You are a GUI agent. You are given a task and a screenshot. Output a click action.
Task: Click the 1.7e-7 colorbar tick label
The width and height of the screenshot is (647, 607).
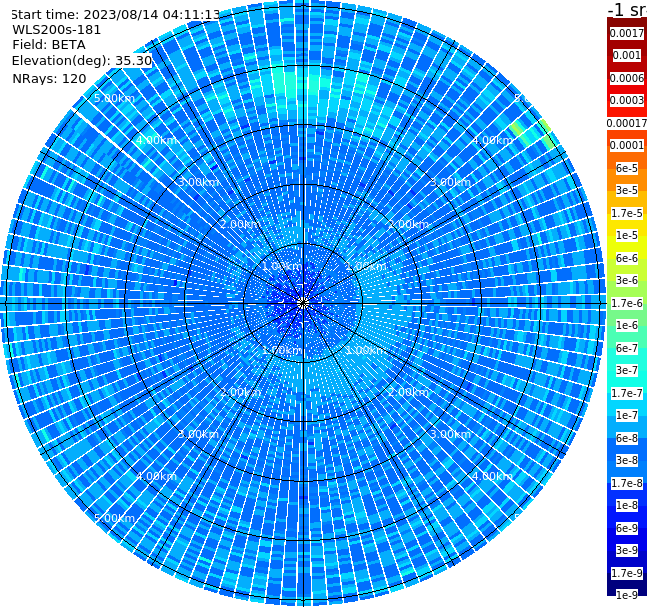(626, 393)
